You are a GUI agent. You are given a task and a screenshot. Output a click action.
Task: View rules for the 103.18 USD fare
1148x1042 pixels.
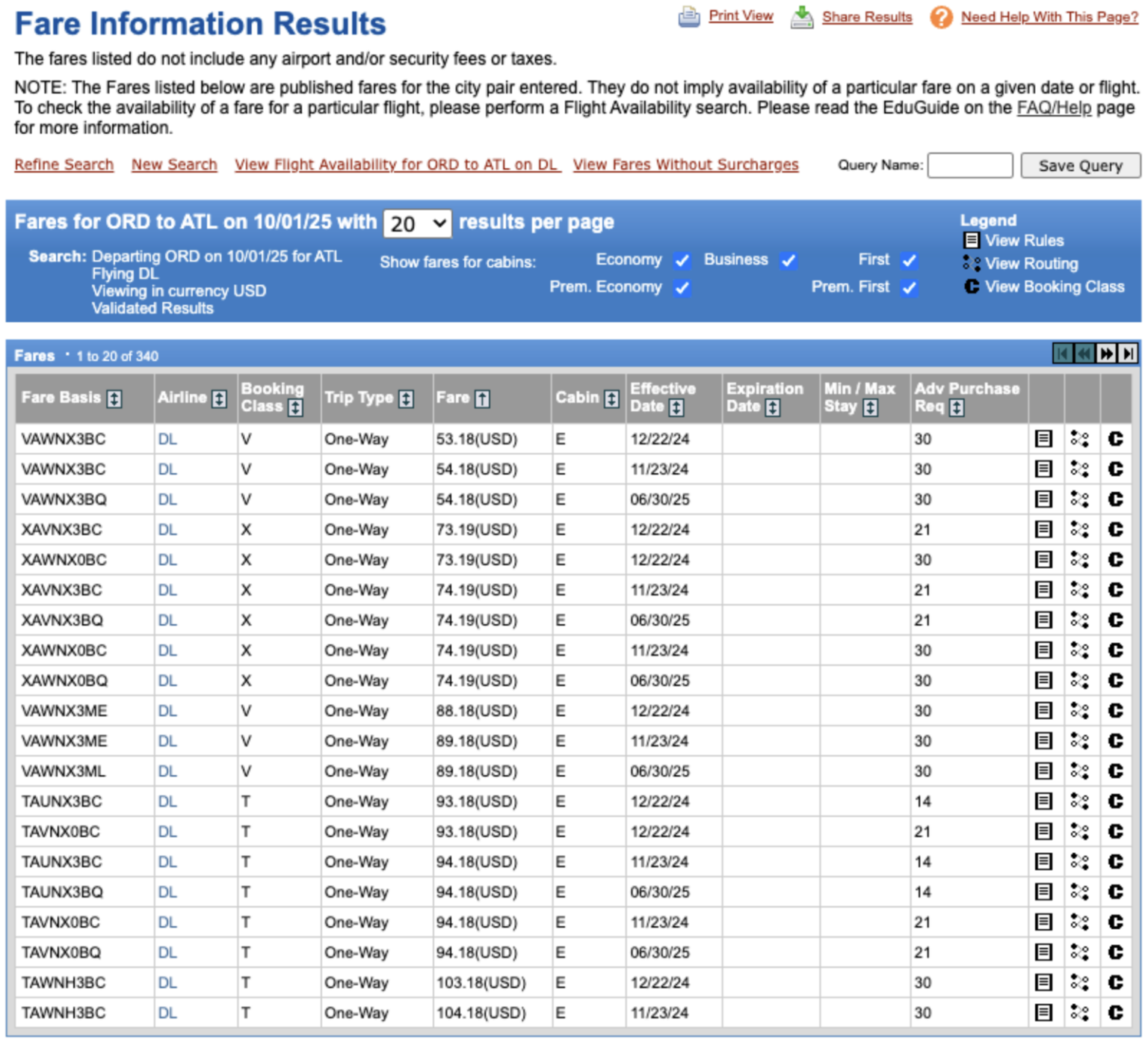tap(1043, 982)
